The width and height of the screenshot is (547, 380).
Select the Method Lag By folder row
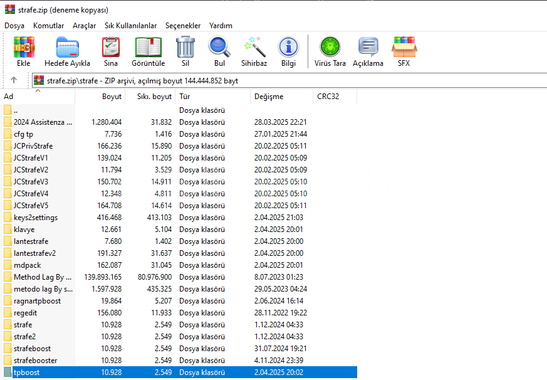click(179, 277)
